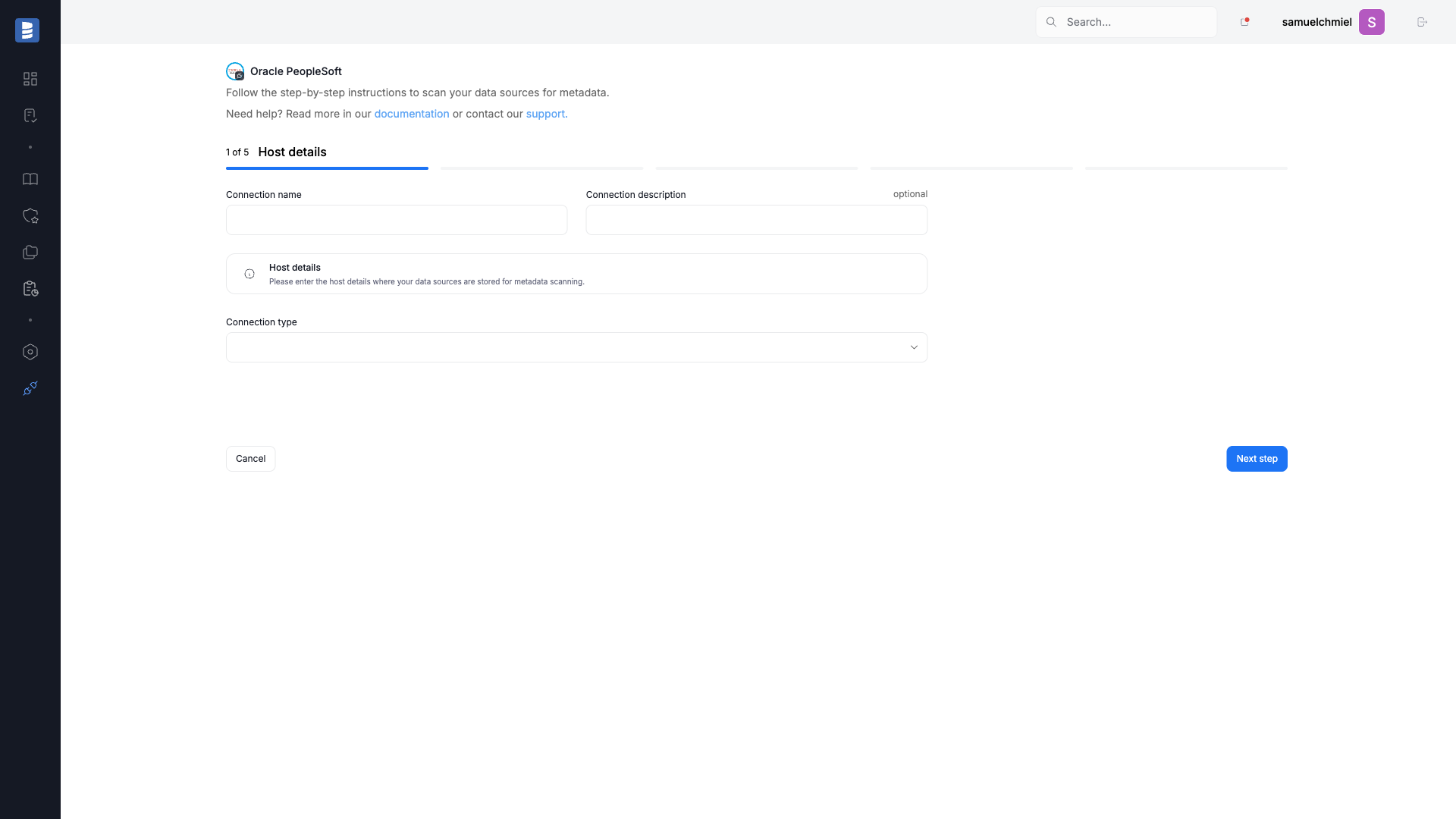
Task: Click the info icon in Host details box
Action: 249,274
